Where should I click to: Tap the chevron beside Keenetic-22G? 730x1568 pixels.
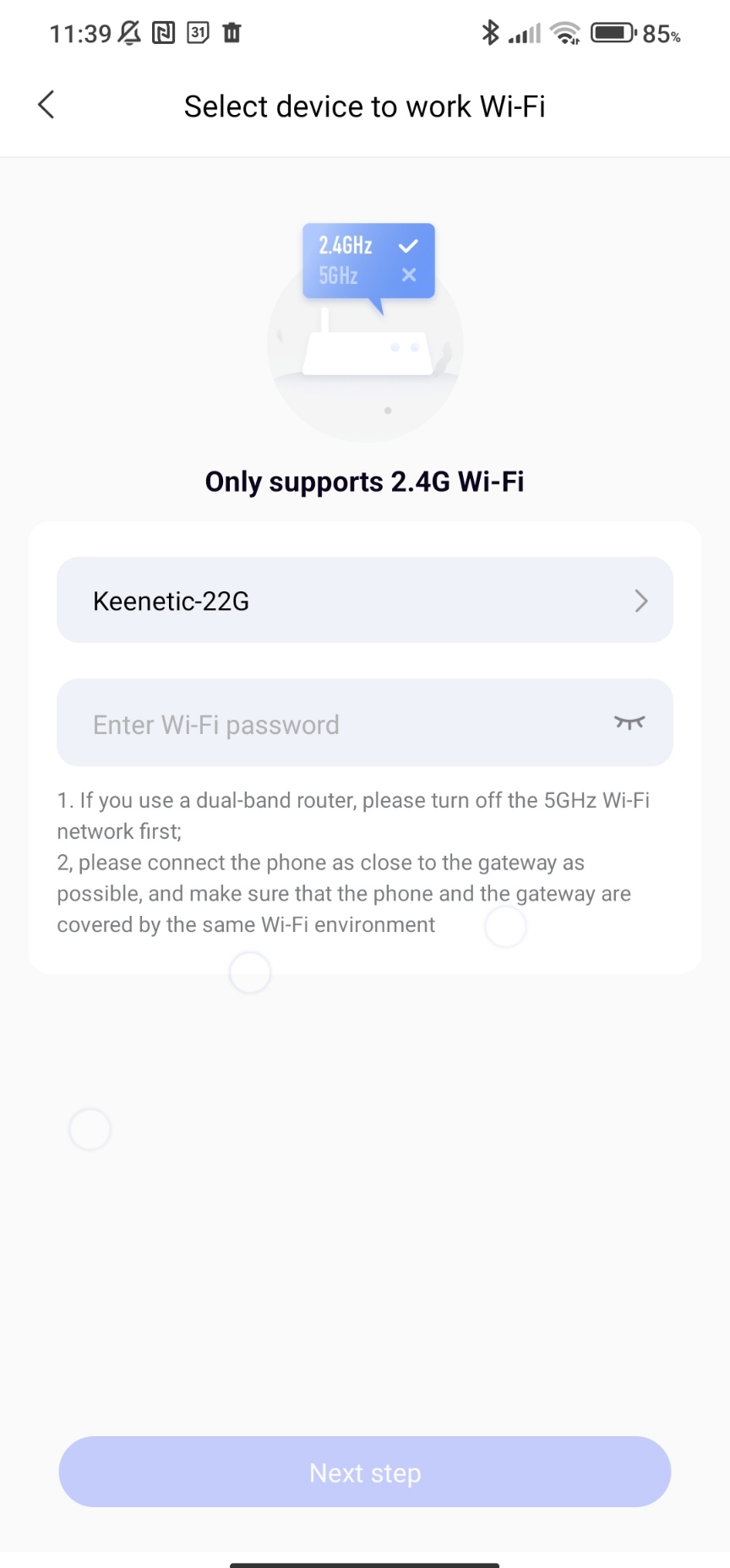pyautogui.click(x=641, y=601)
